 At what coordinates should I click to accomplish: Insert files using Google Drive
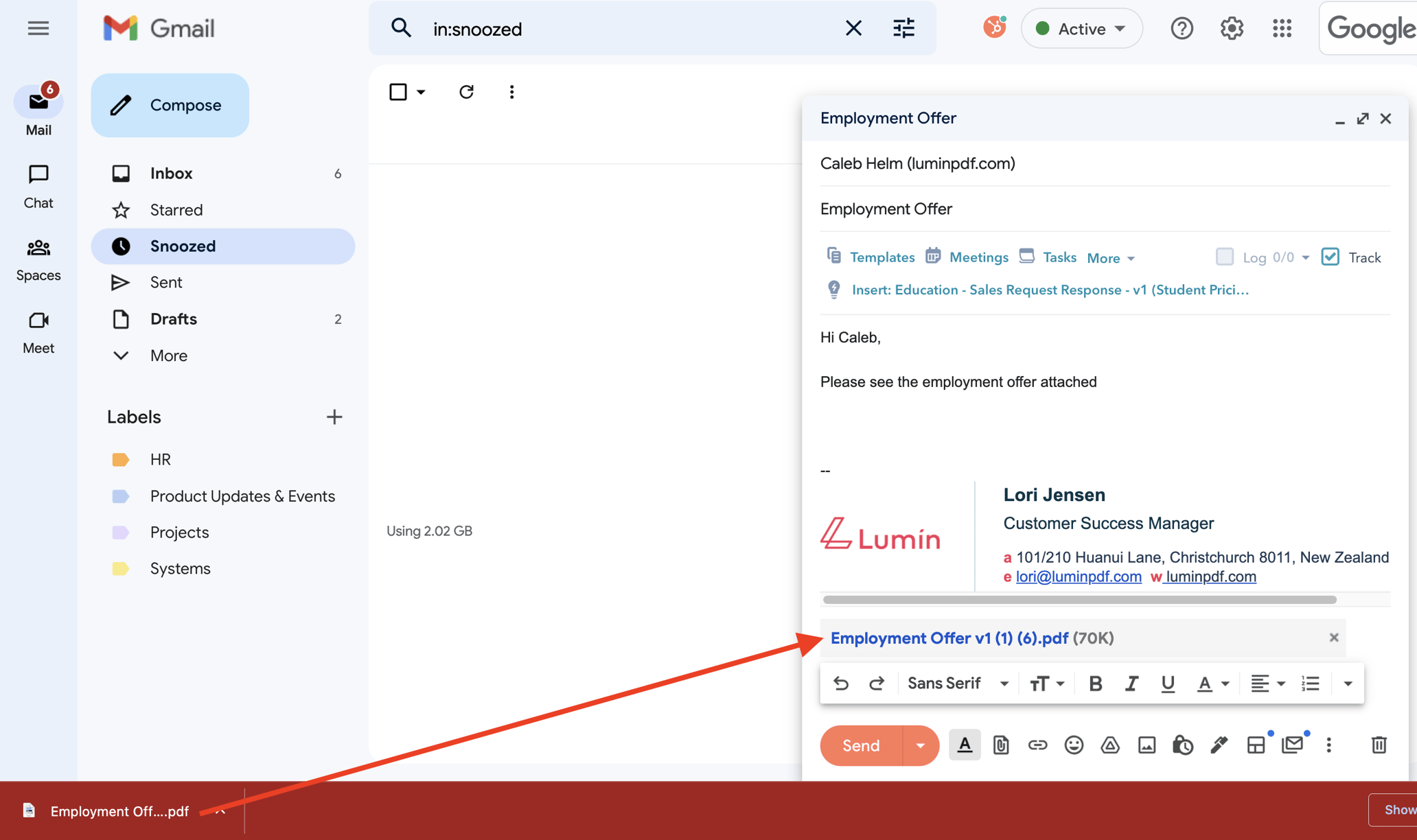(x=1110, y=745)
